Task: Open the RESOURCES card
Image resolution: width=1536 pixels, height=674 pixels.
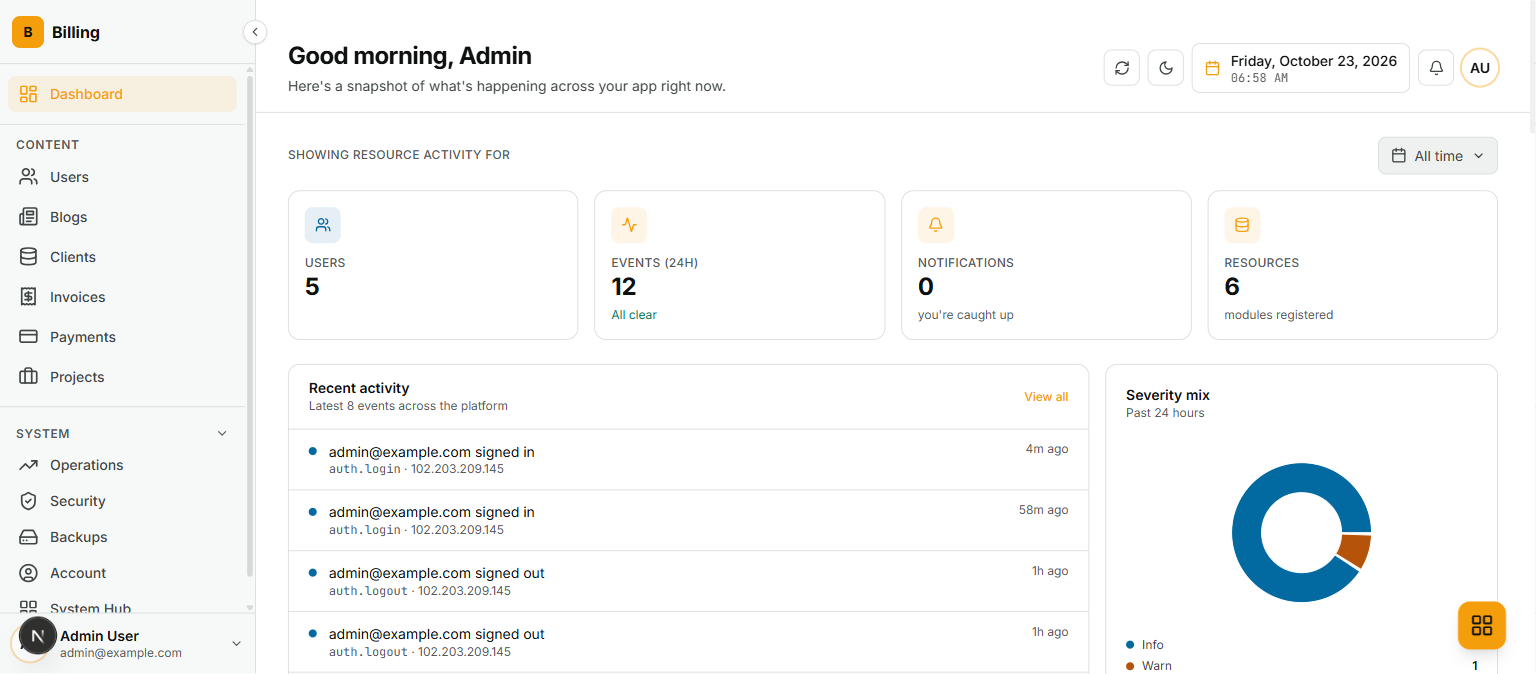Action: tap(1353, 265)
